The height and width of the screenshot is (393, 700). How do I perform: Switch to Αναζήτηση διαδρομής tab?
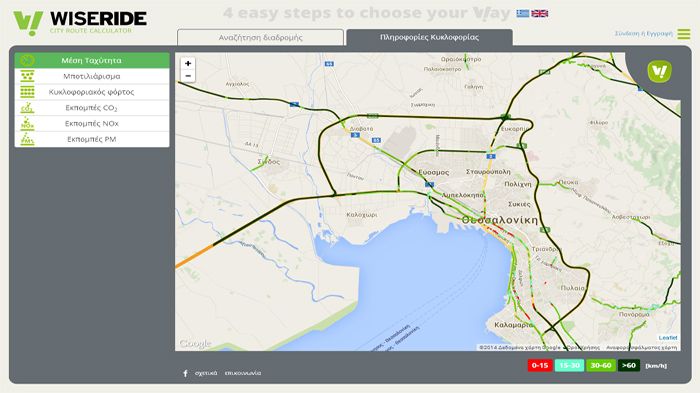coord(260,38)
